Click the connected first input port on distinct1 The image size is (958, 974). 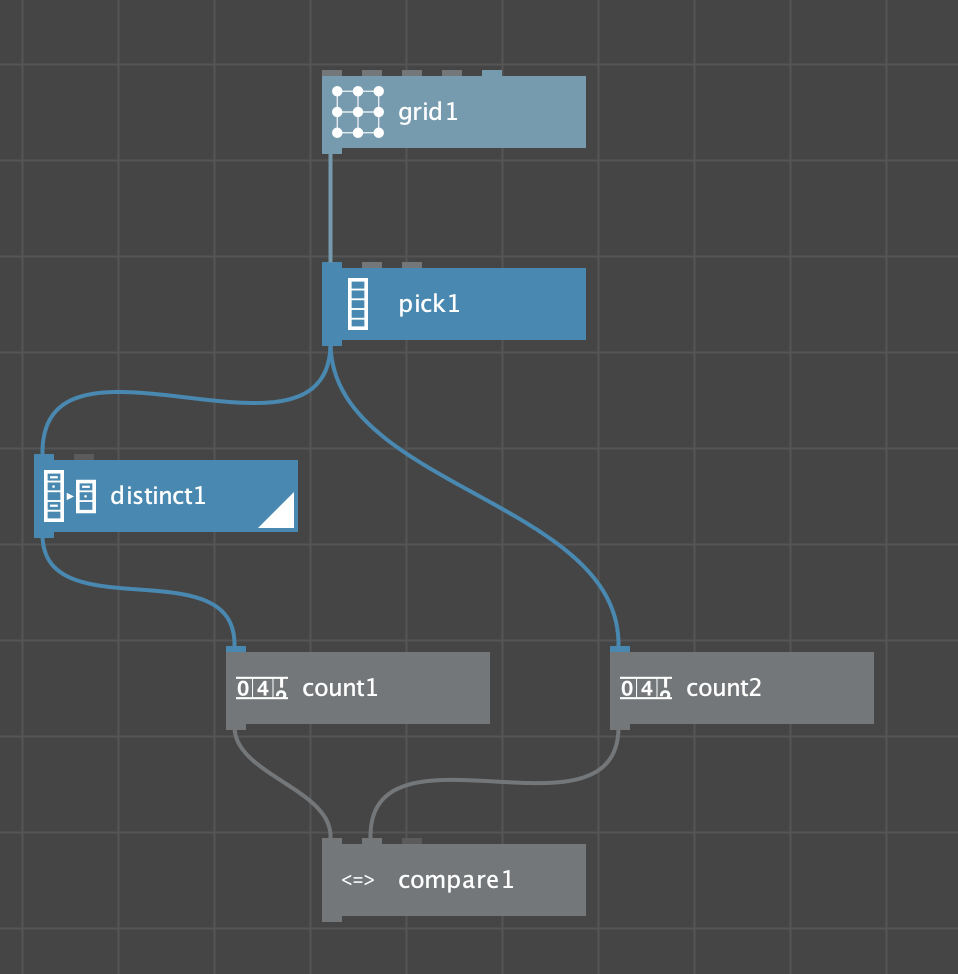(x=43, y=457)
